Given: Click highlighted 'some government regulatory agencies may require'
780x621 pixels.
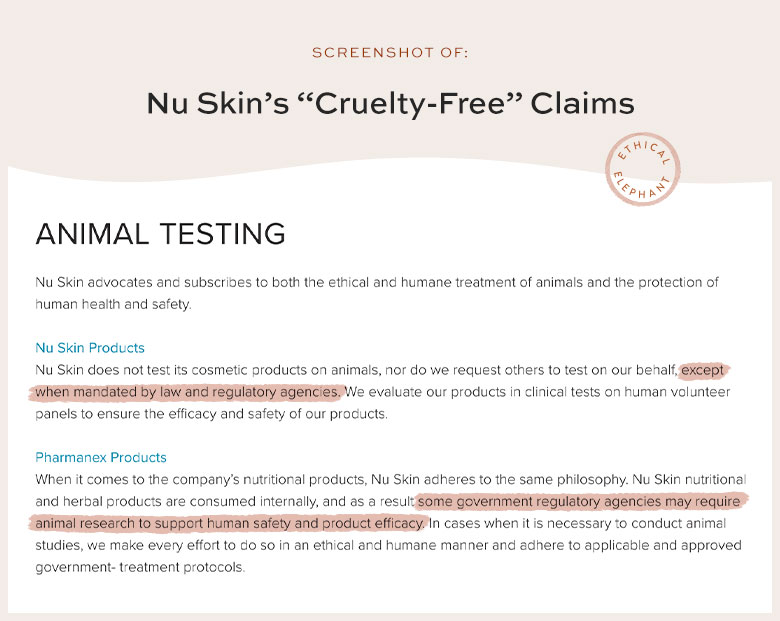Looking at the screenshot, I should pyautogui.click(x=579, y=502).
